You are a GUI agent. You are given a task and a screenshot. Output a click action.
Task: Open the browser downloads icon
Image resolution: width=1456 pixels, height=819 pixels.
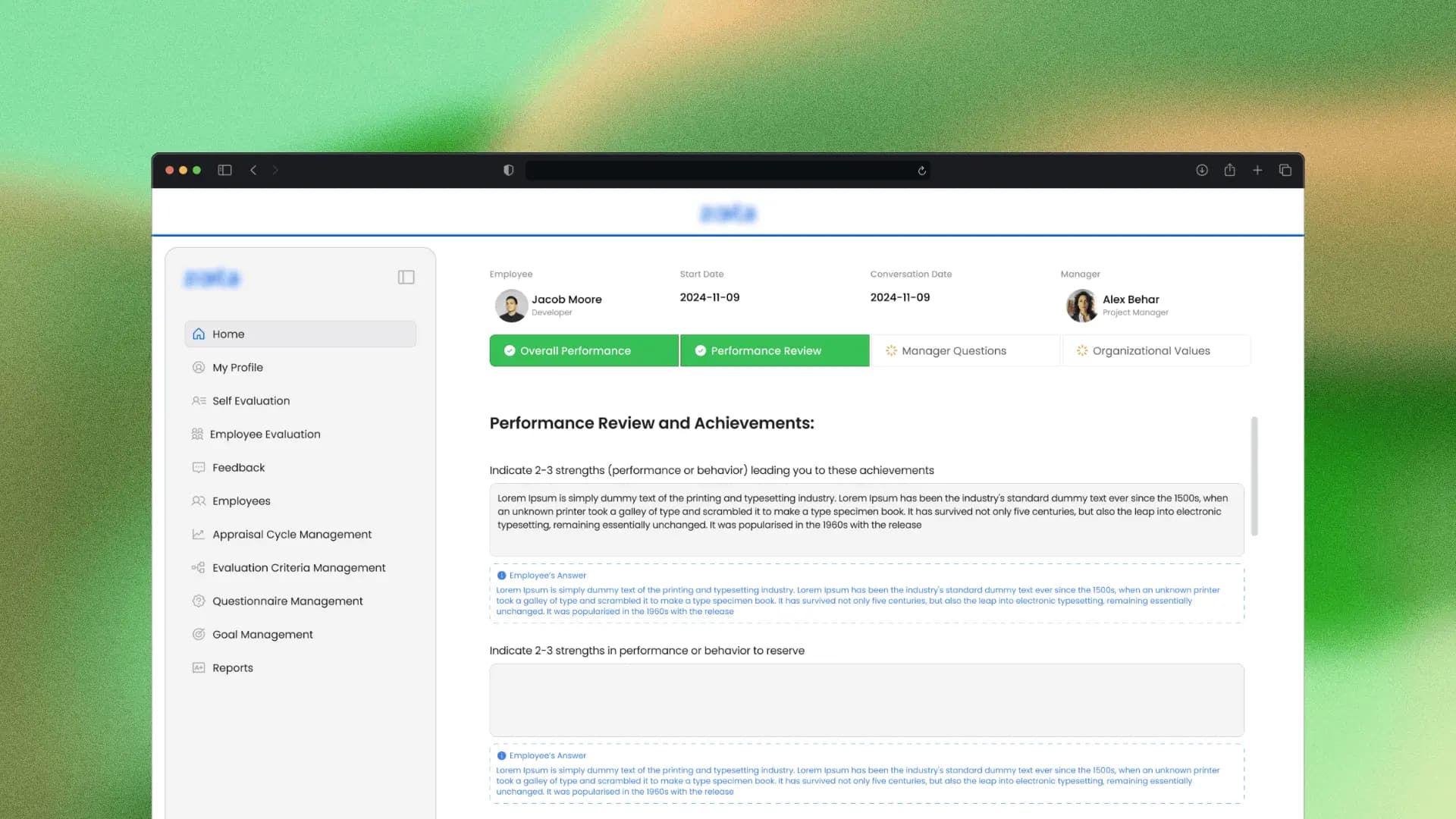1202,170
